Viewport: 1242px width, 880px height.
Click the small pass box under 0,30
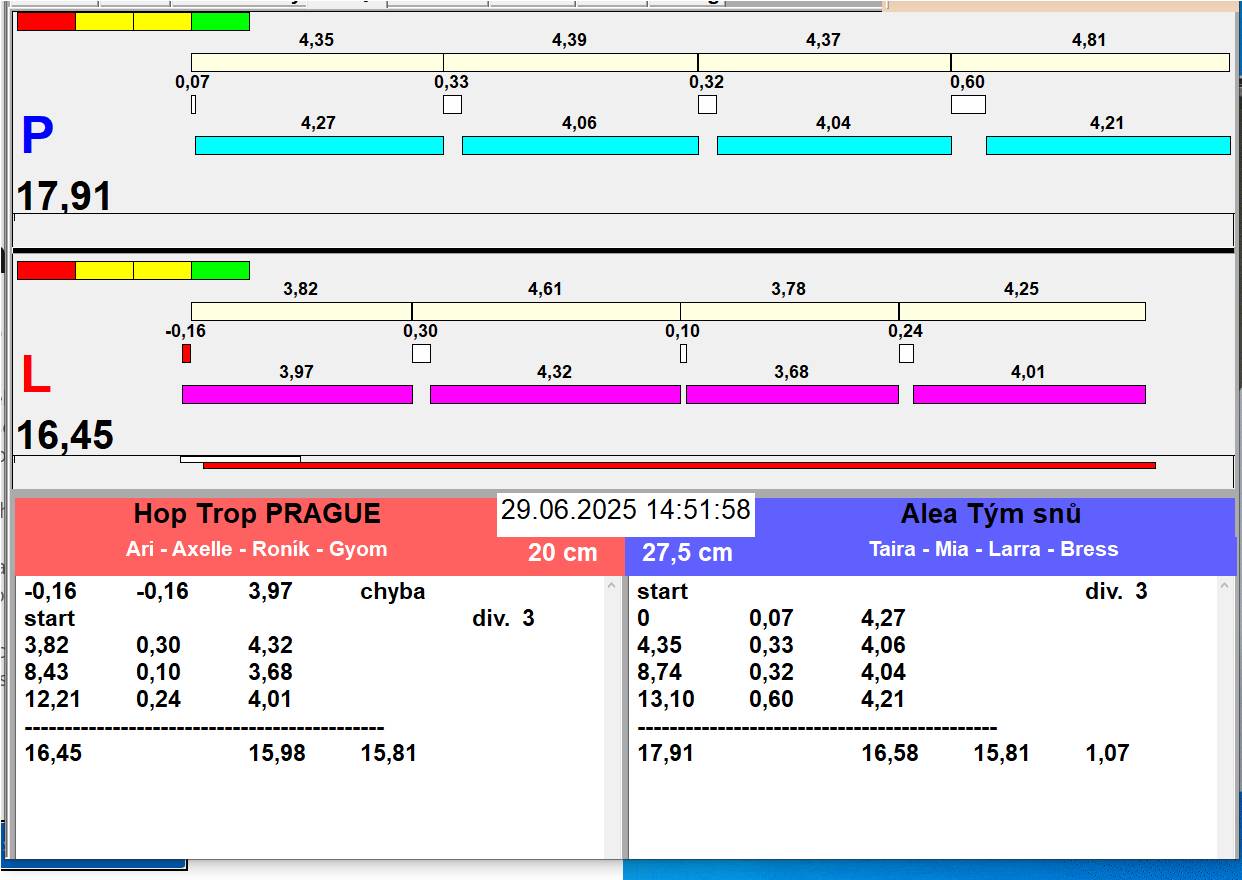click(421, 353)
